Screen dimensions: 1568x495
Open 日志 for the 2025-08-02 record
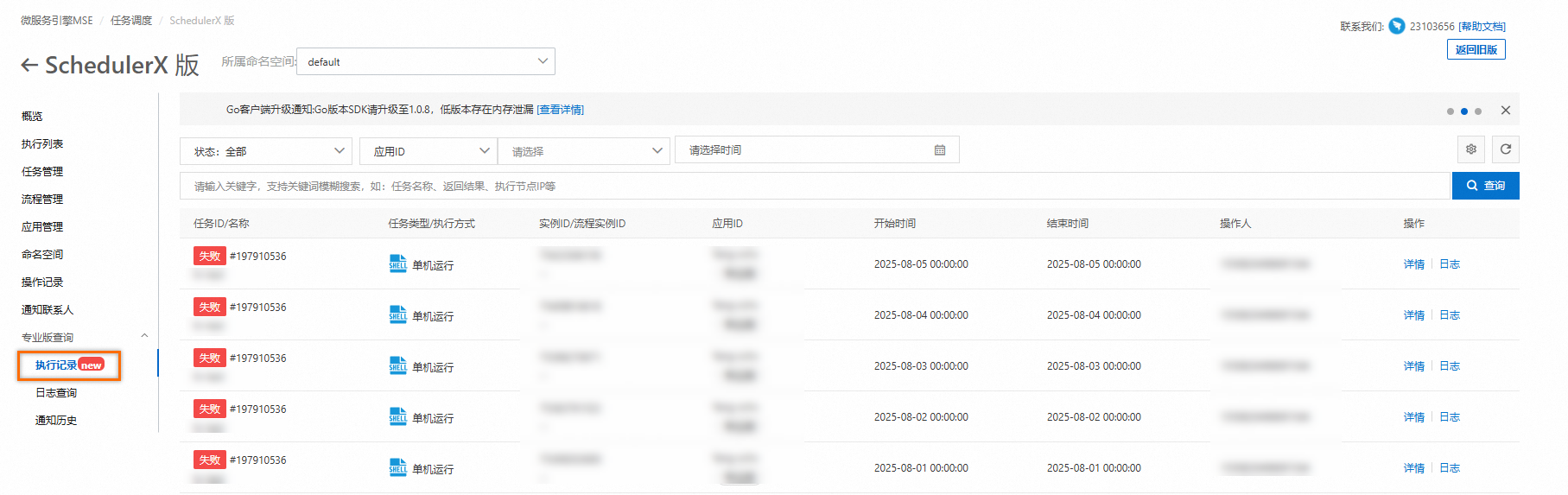tap(1450, 417)
